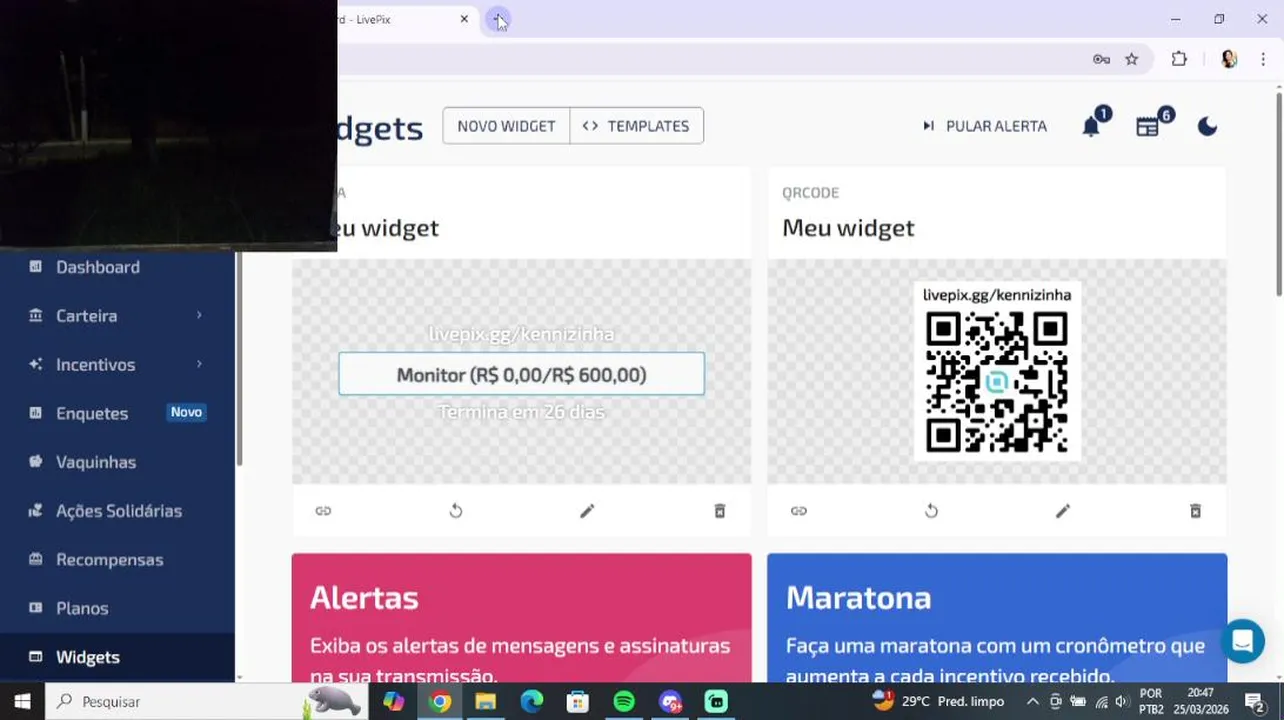The image size is (1284, 720).
Task: Open the Windows Start menu
Action: point(22,702)
